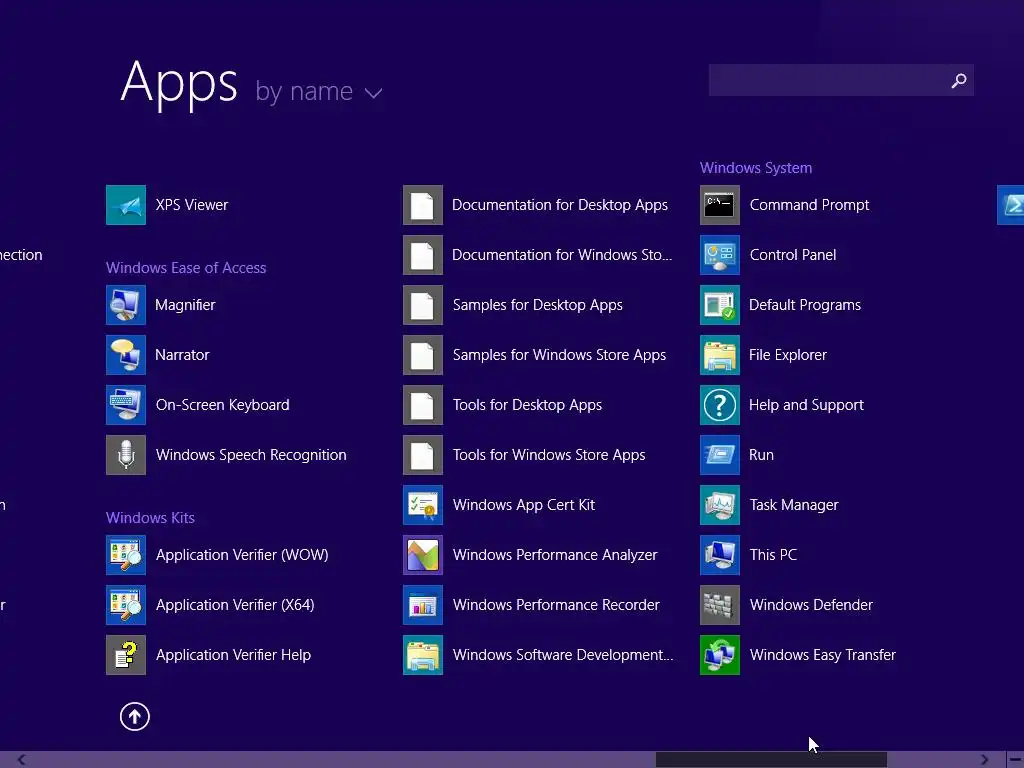Select the Windows Ease of Access header

[x=186, y=268]
